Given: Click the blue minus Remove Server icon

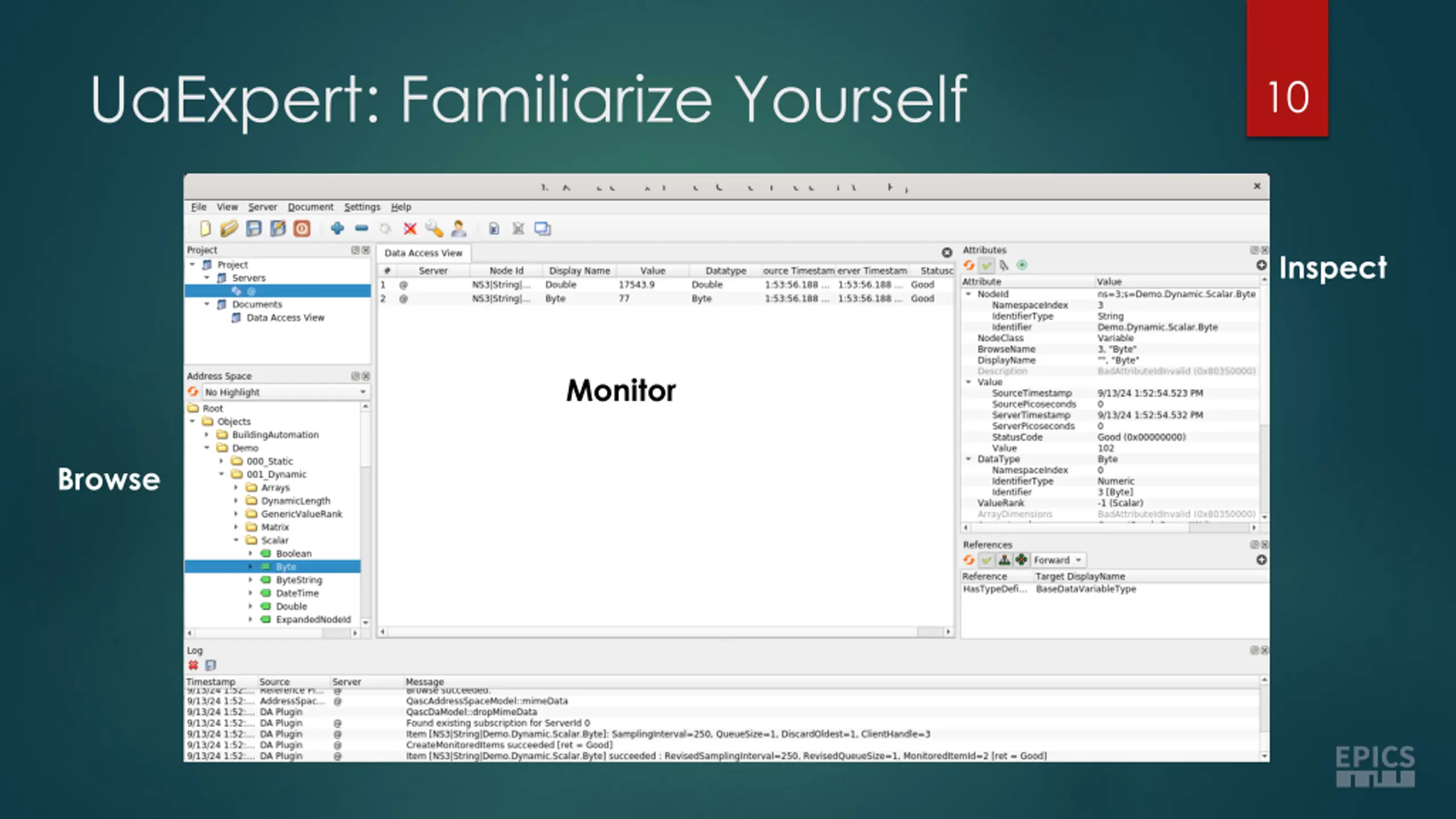Looking at the screenshot, I should [362, 229].
